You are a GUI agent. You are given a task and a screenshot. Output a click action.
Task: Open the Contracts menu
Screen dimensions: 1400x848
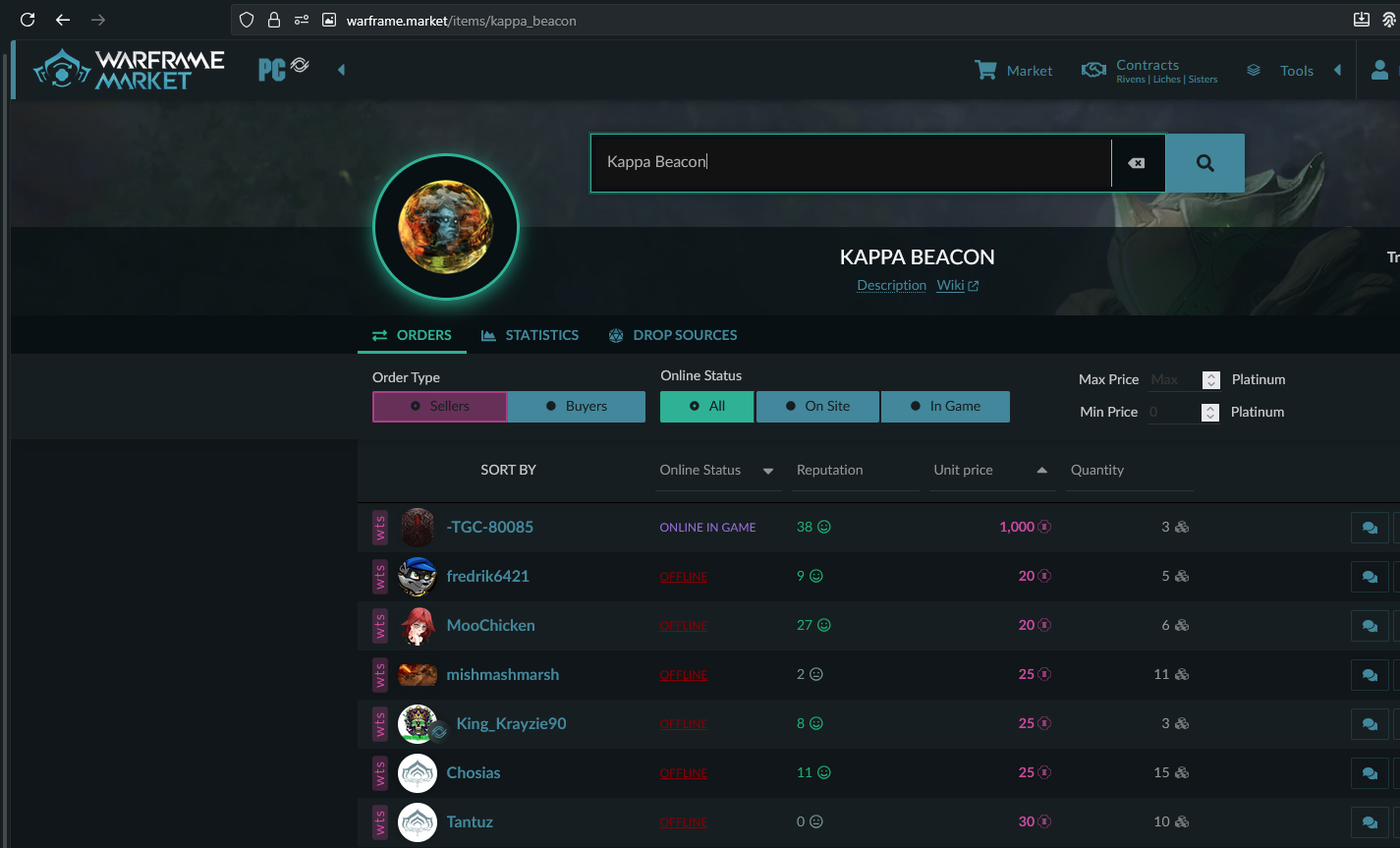1149,71
